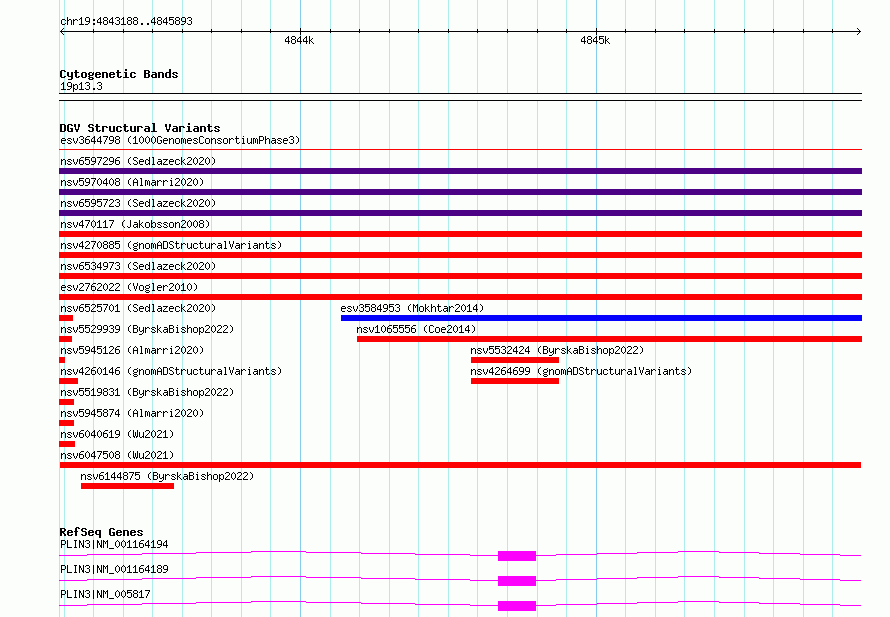This screenshot has height=617, width=890.
Task: Select the nsv470117 (Jakobsson2008) variant label
Action: (135, 224)
